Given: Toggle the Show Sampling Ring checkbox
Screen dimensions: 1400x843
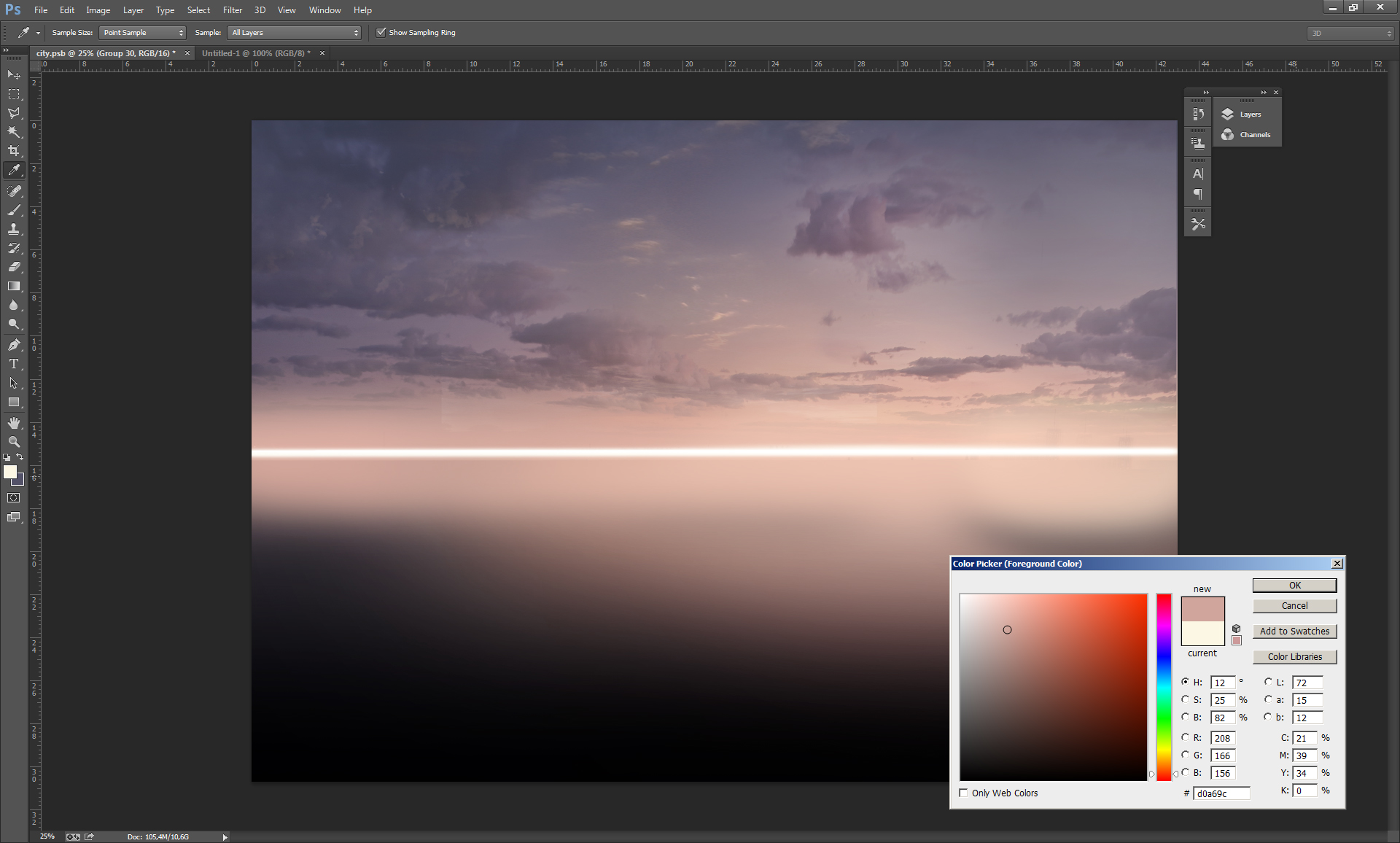Looking at the screenshot, I should point(381,32).
